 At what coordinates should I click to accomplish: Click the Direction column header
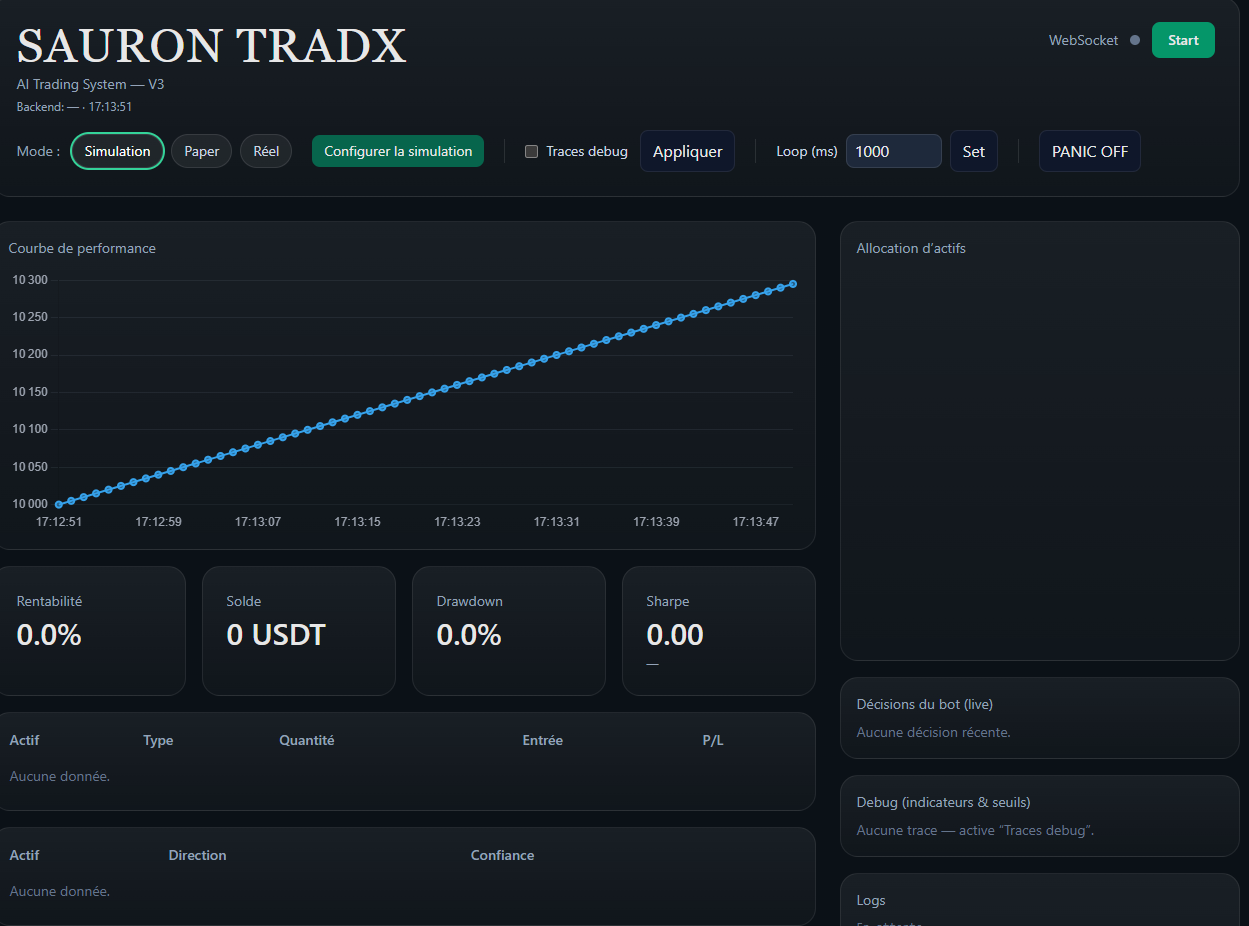(197, 856)
